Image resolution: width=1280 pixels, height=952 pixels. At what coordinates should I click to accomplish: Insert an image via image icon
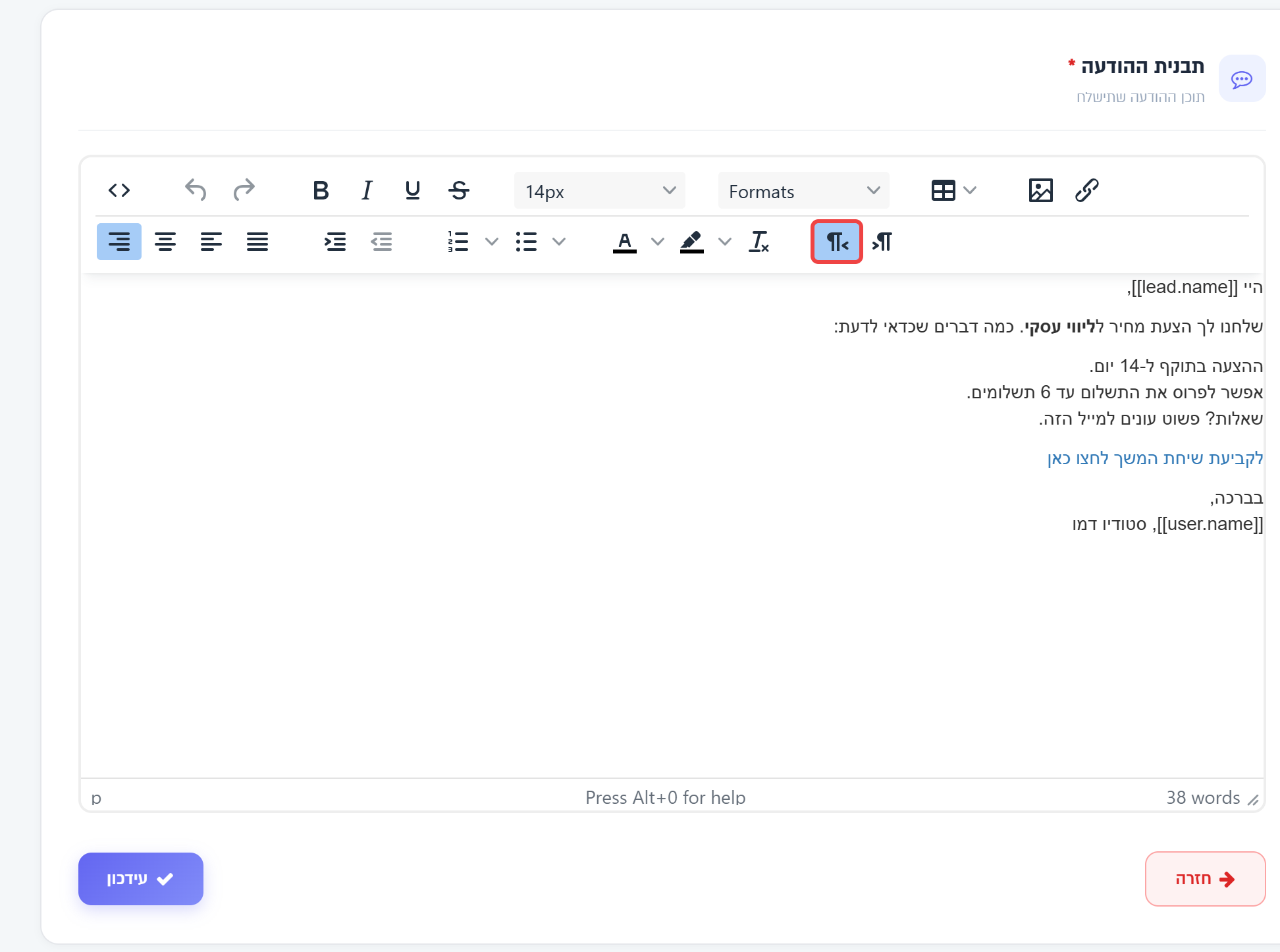(1040, 191)
